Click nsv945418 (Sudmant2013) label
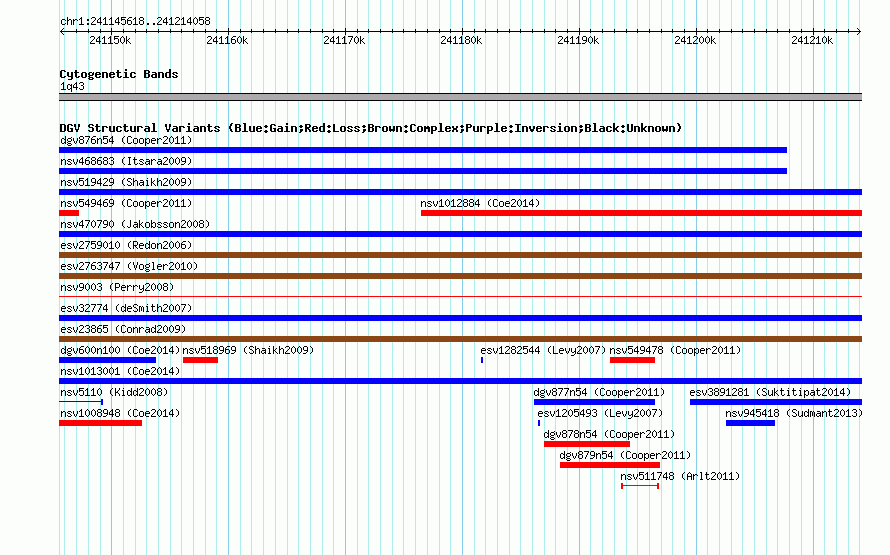The width and height of the screenshot is (890, 555). [794, 413]
